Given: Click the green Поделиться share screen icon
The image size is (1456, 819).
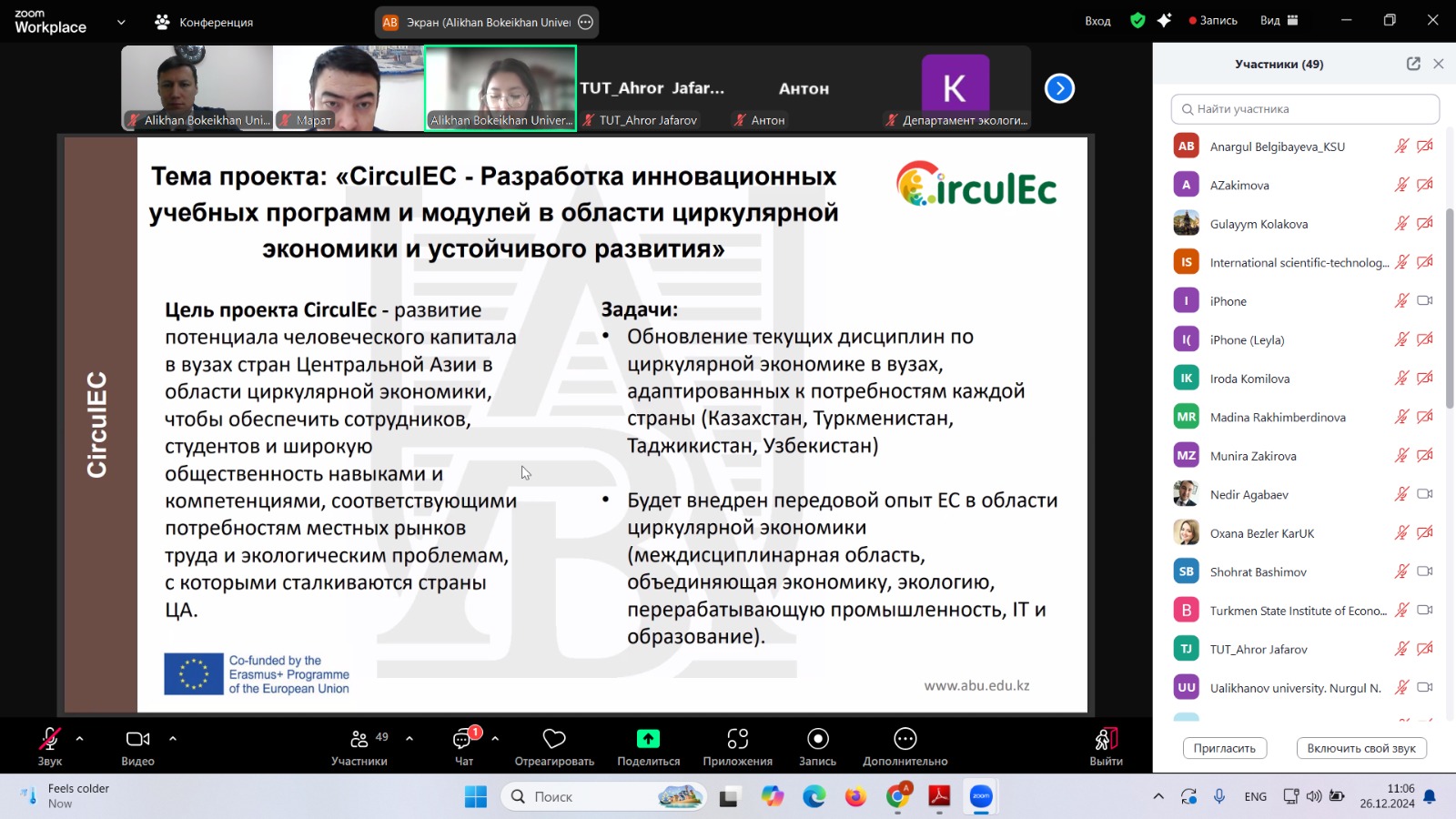Looking at the screenshot, I should tap(648, 738).
